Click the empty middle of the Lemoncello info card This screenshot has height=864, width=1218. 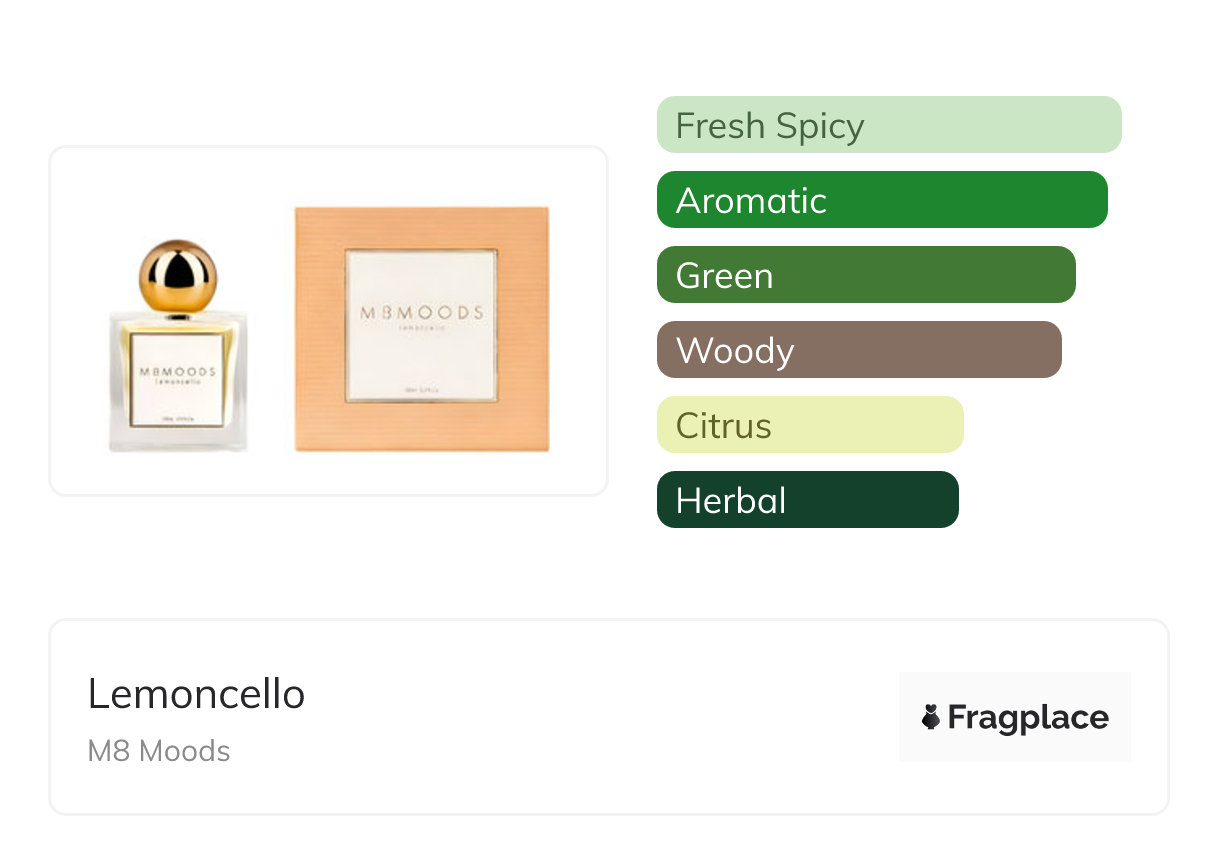(600, 717)
